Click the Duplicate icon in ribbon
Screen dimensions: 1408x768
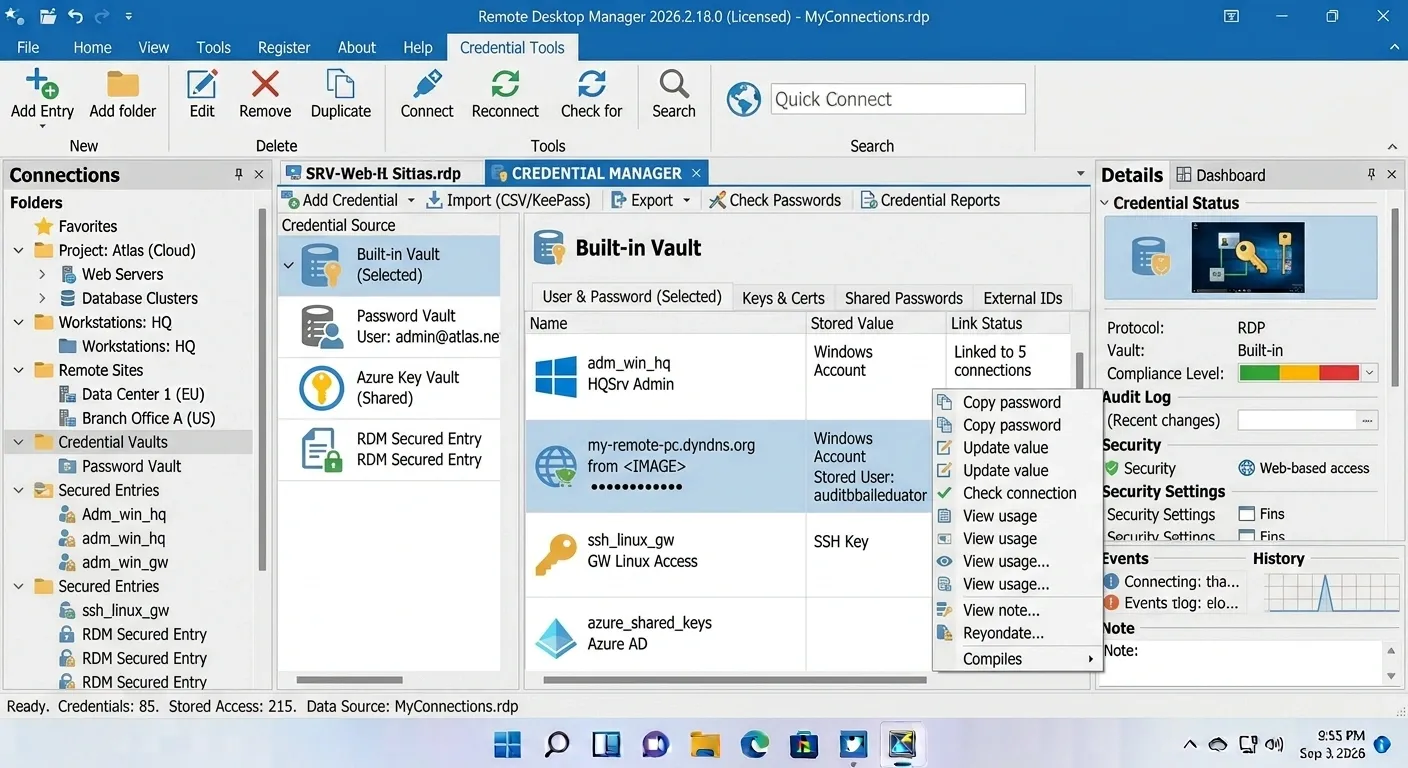[341, 84]
